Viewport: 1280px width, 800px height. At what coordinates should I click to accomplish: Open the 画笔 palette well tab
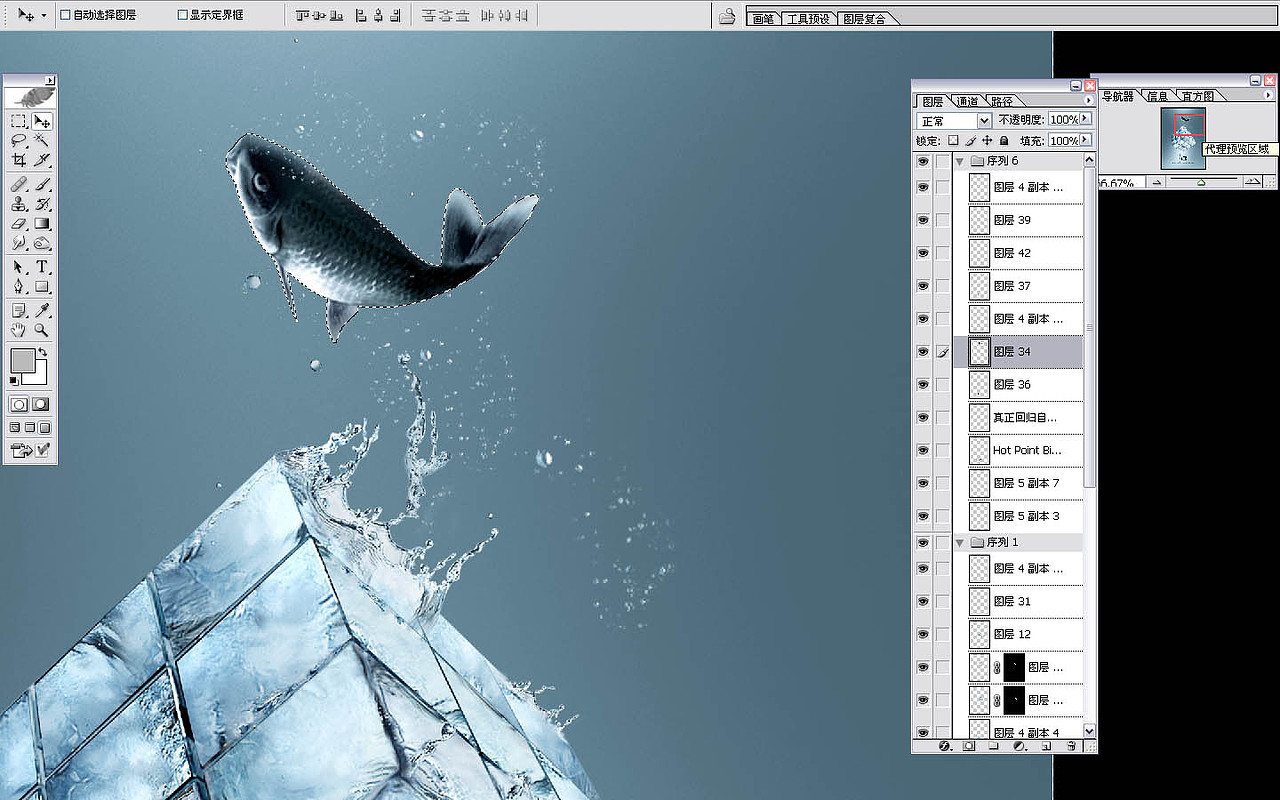pos(763,18)
